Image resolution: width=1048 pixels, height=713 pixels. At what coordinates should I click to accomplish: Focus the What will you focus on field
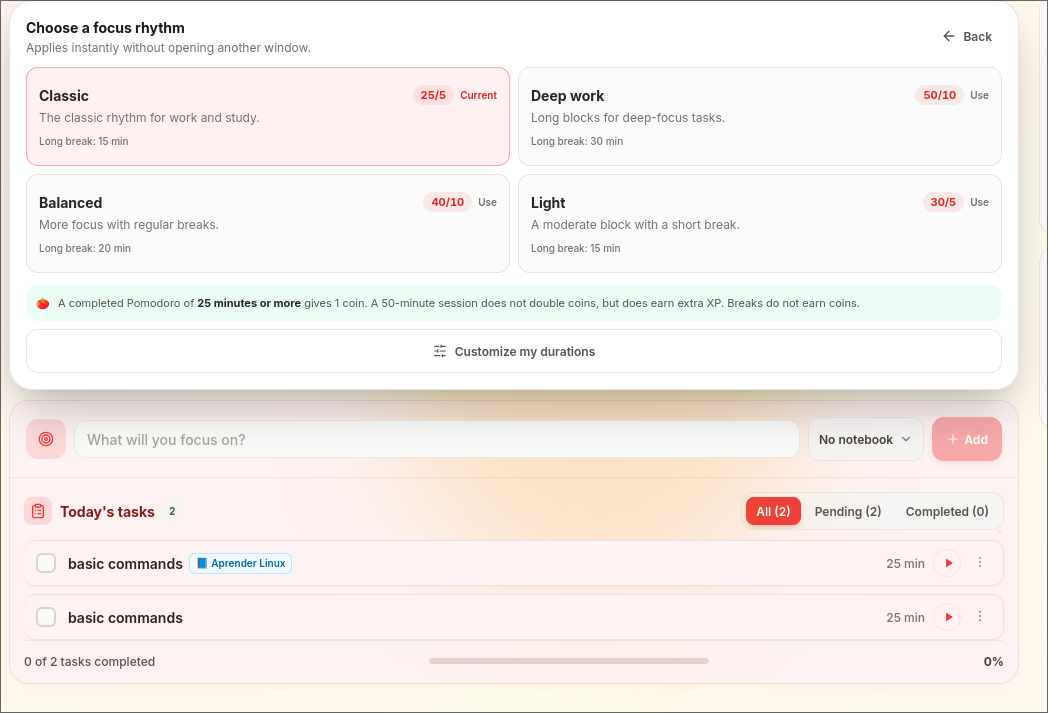tap(436, 439)
